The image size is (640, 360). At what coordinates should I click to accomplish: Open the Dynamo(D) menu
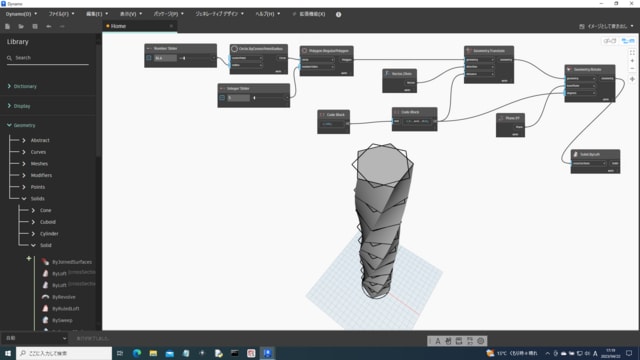click(21, 14)
